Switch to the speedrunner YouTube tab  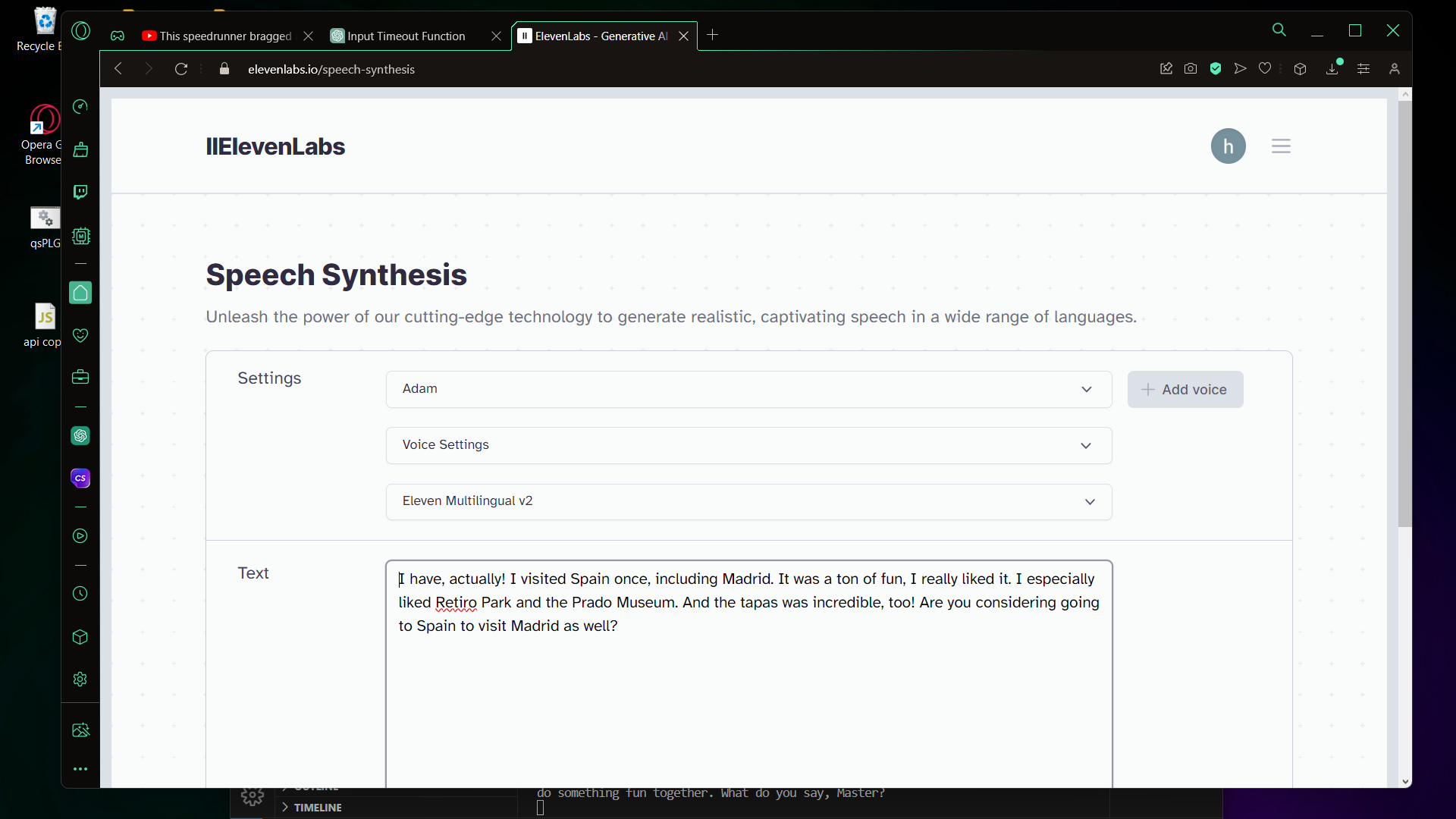225,36
